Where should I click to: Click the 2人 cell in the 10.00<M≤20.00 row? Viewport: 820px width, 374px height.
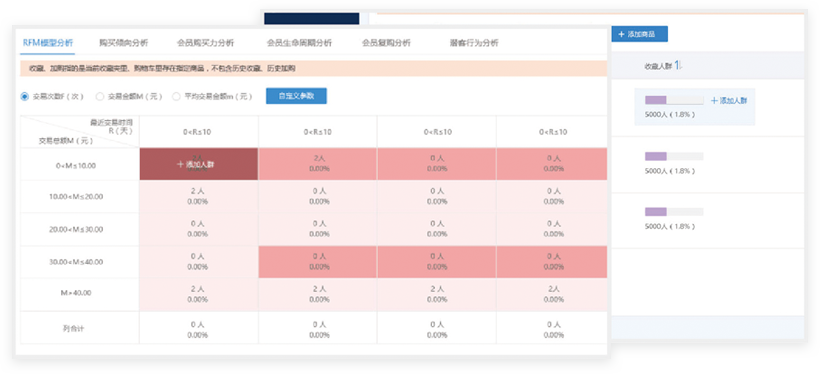coord(199,196)
